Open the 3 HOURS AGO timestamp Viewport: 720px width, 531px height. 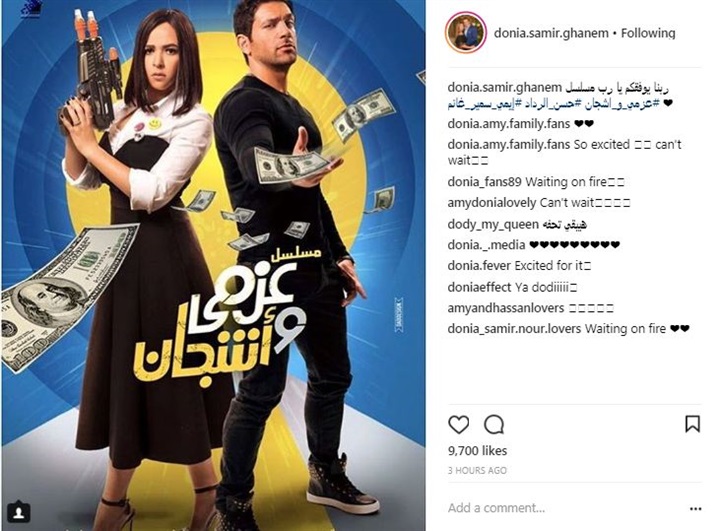pos(477,470)
